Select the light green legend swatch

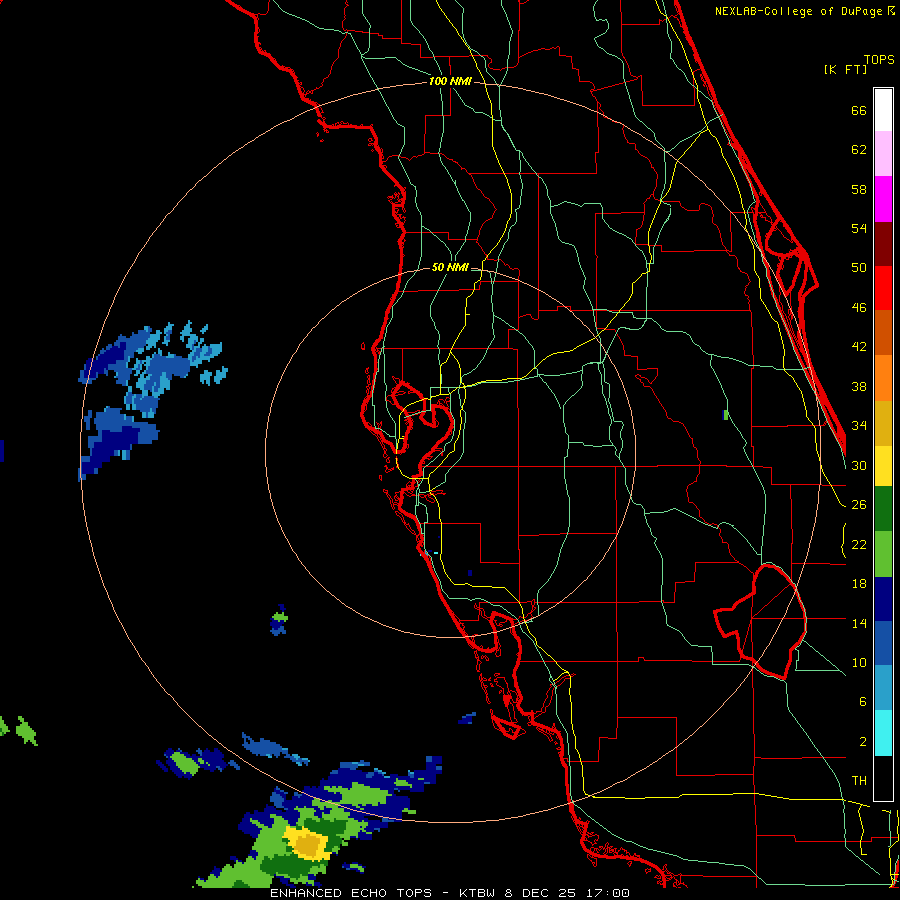(883, 554)
